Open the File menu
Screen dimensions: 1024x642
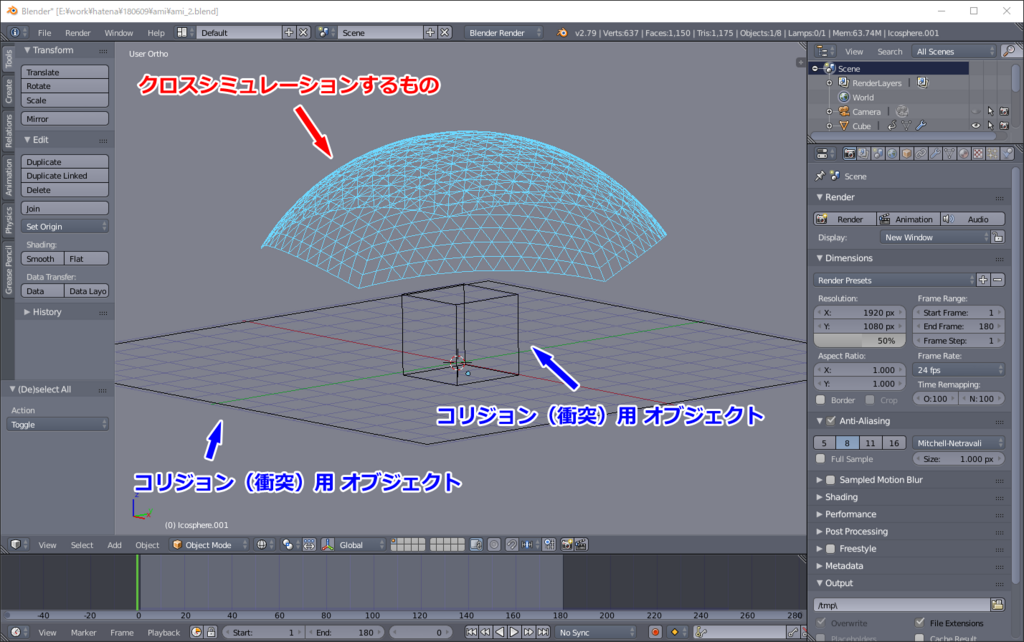[x=44, y=33]
